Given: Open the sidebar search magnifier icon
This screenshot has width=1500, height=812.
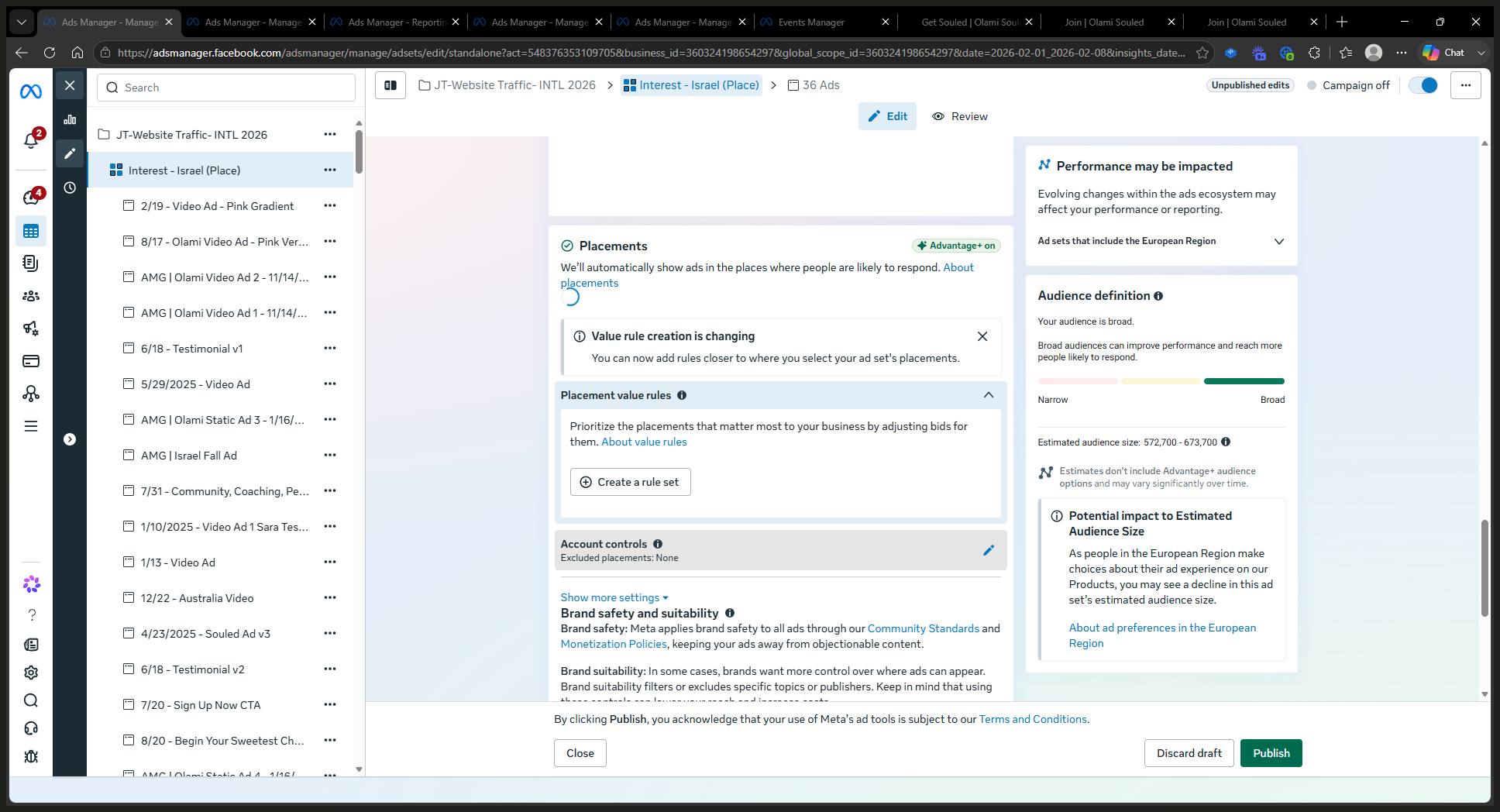Looking at the screenshot, I should point(31,700).
